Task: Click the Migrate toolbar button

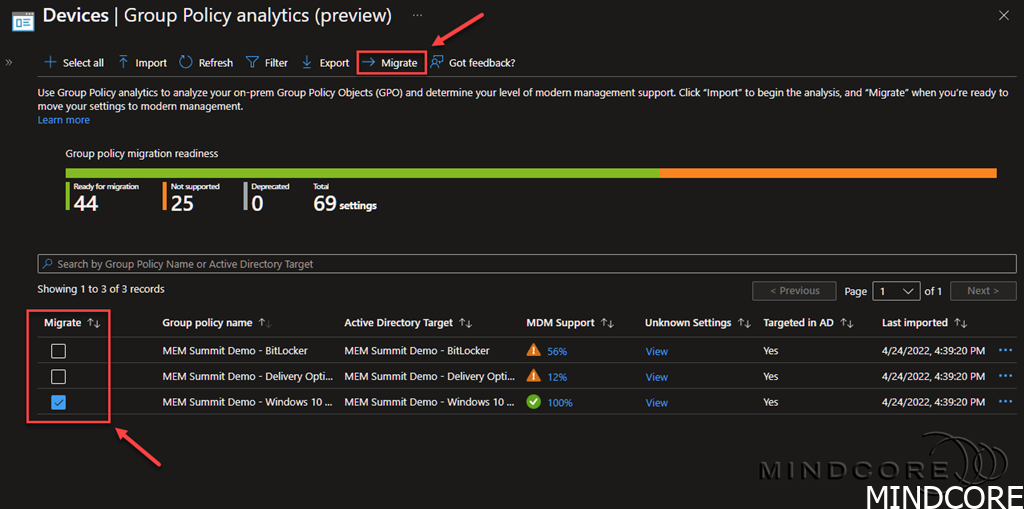Action: coord(391,62)
